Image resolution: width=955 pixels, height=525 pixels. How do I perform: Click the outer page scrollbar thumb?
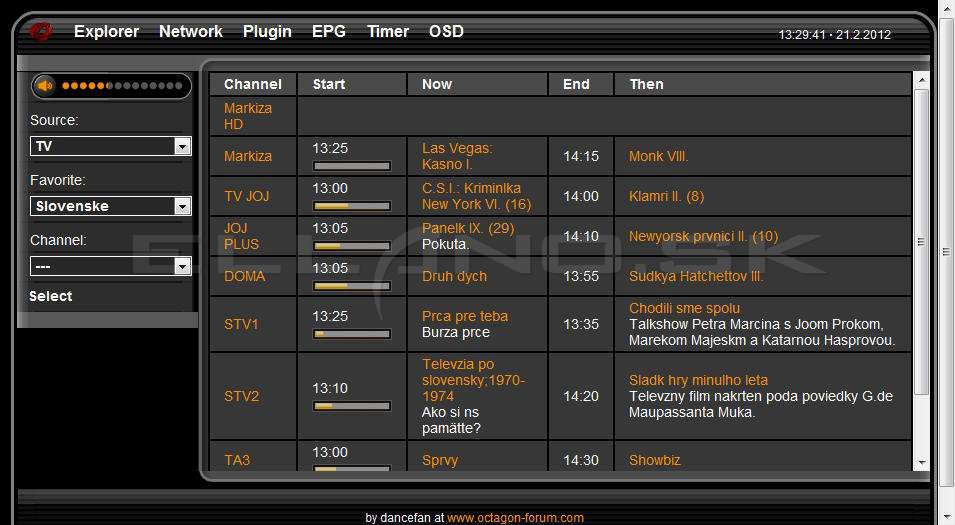[x=946, y=252]
